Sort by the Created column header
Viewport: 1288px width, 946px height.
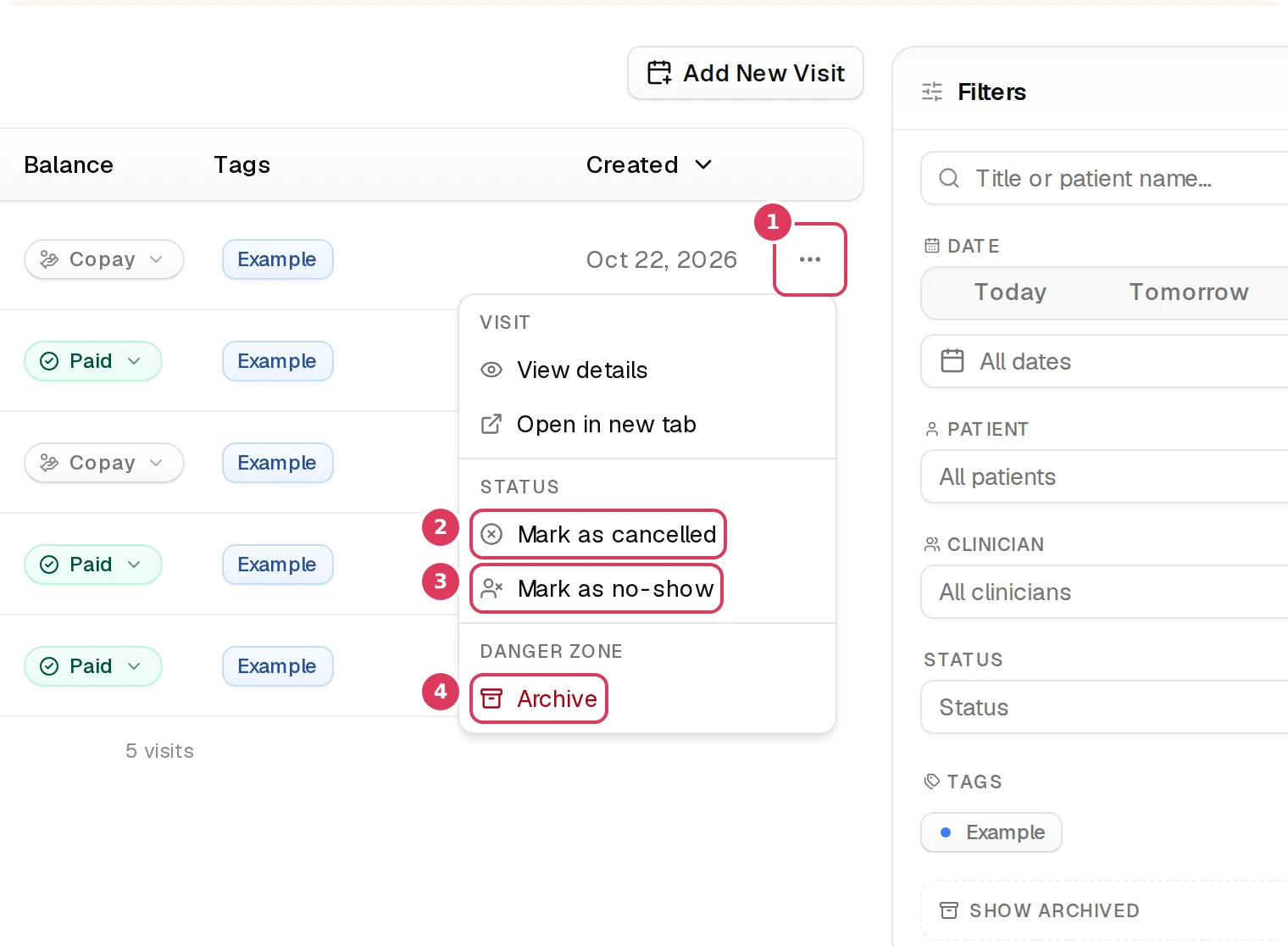649,164
